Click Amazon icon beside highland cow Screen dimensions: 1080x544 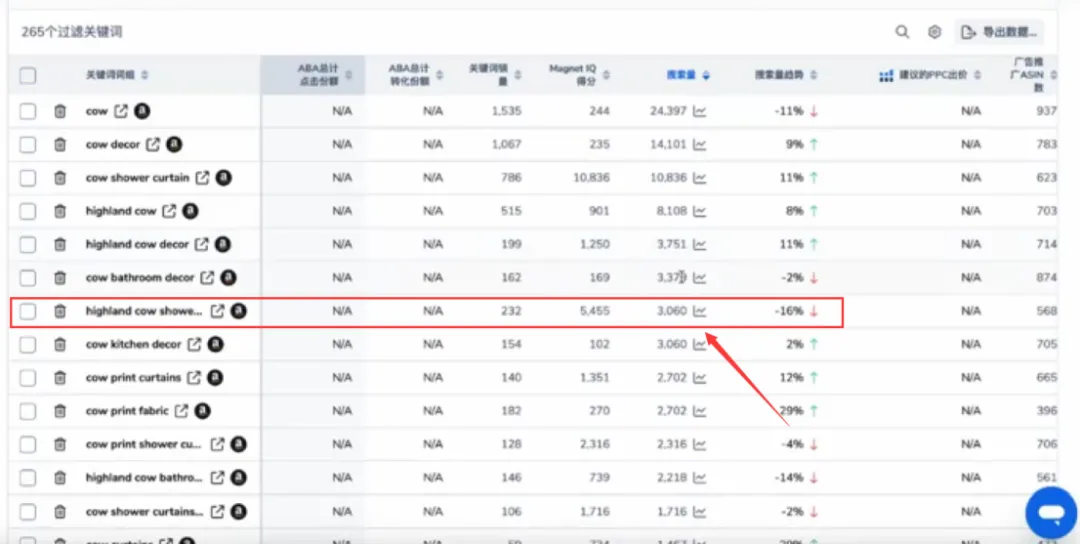[190, 211]
